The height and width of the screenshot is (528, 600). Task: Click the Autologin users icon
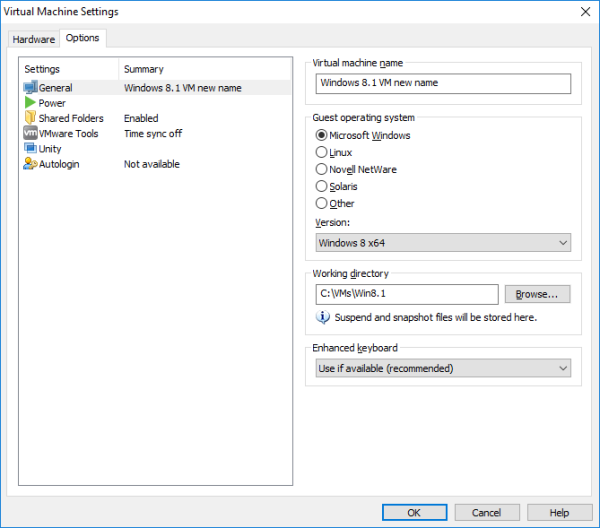coord(30,164)
